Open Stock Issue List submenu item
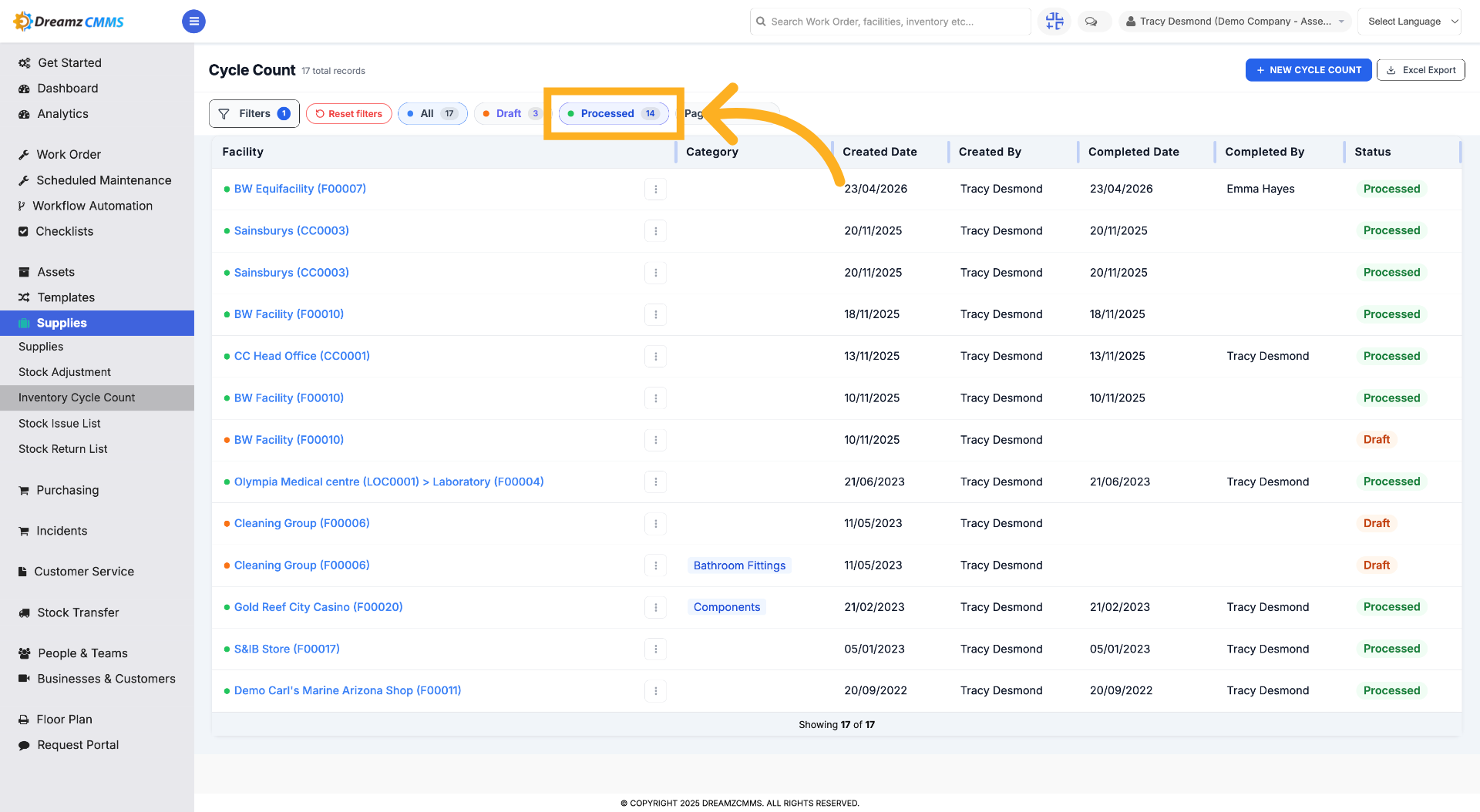Screen dimensions: 1480x812 pos(60,424)
